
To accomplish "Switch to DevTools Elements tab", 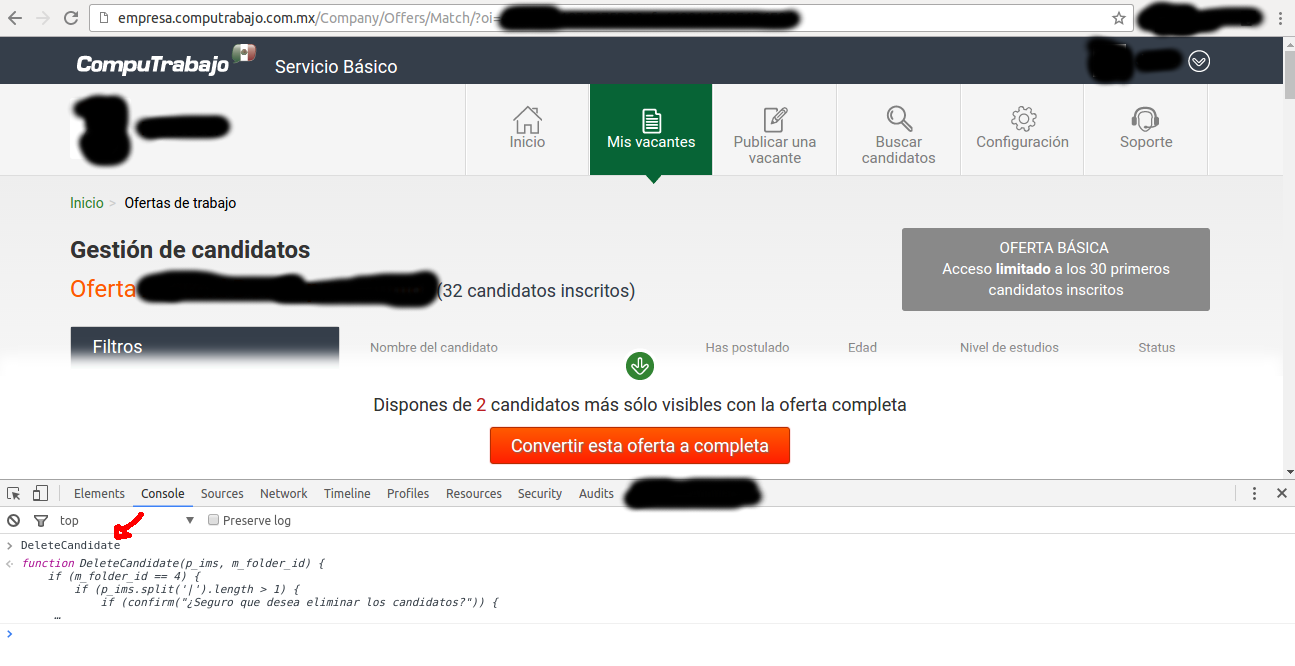I will (x=99, y=493).
